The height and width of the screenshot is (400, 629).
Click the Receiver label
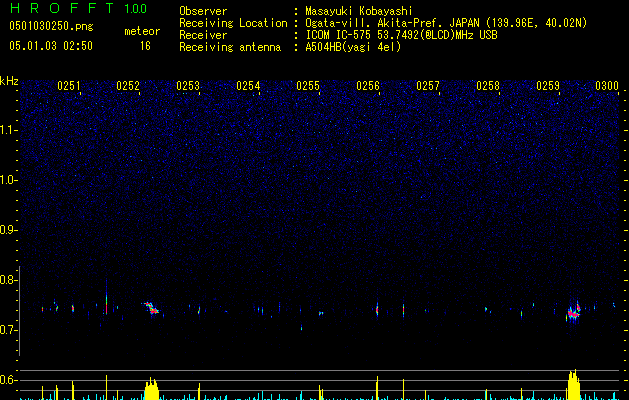[x=203, y=35]
